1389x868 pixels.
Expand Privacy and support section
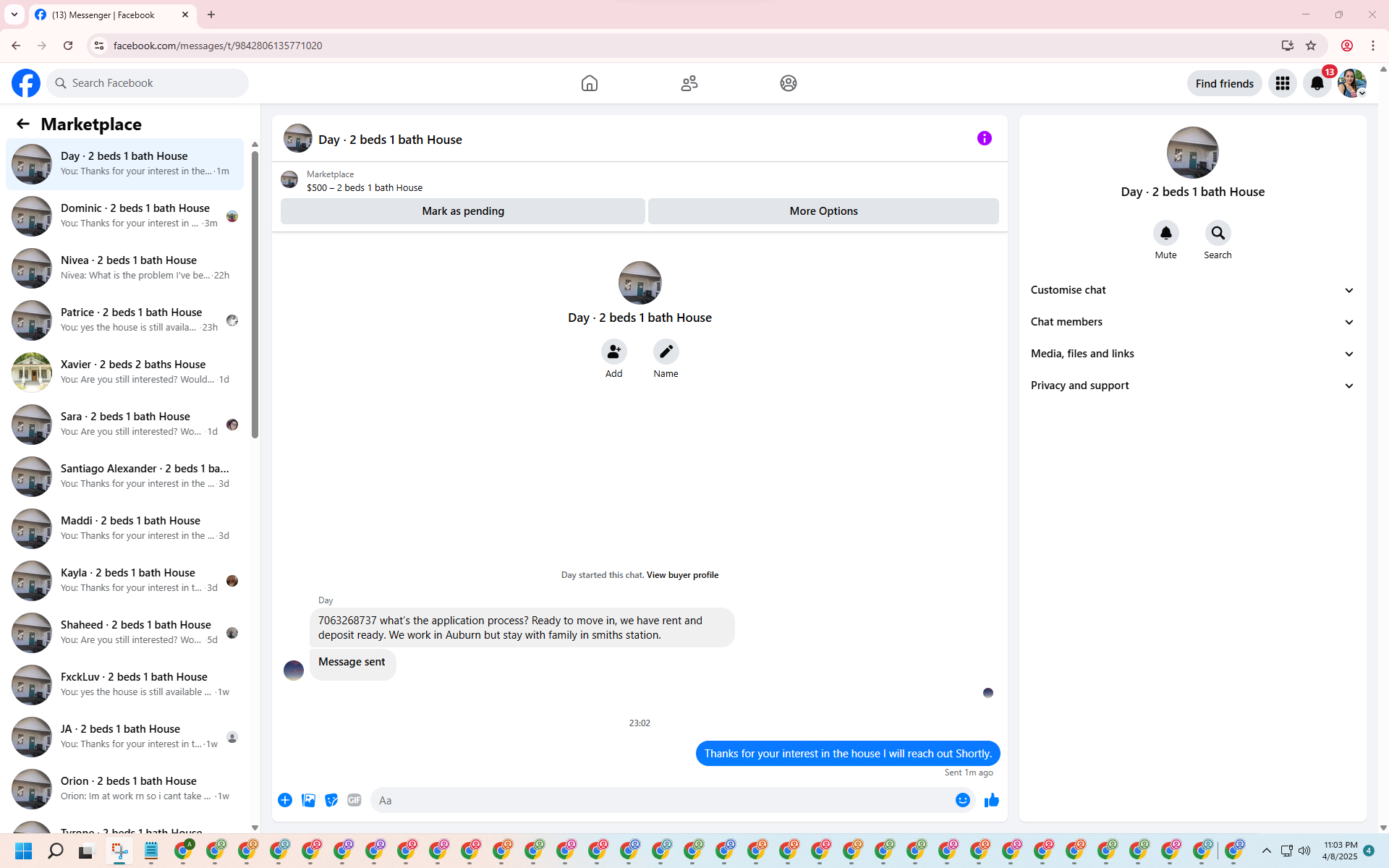point(1192,386)
